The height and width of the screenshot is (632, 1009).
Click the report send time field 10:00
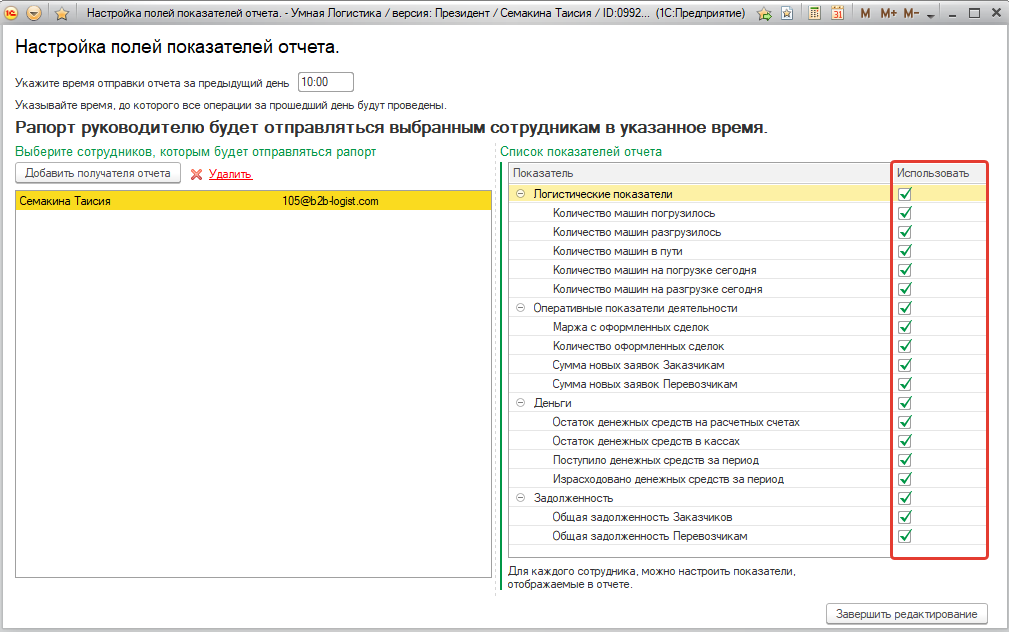coord(326,82)
